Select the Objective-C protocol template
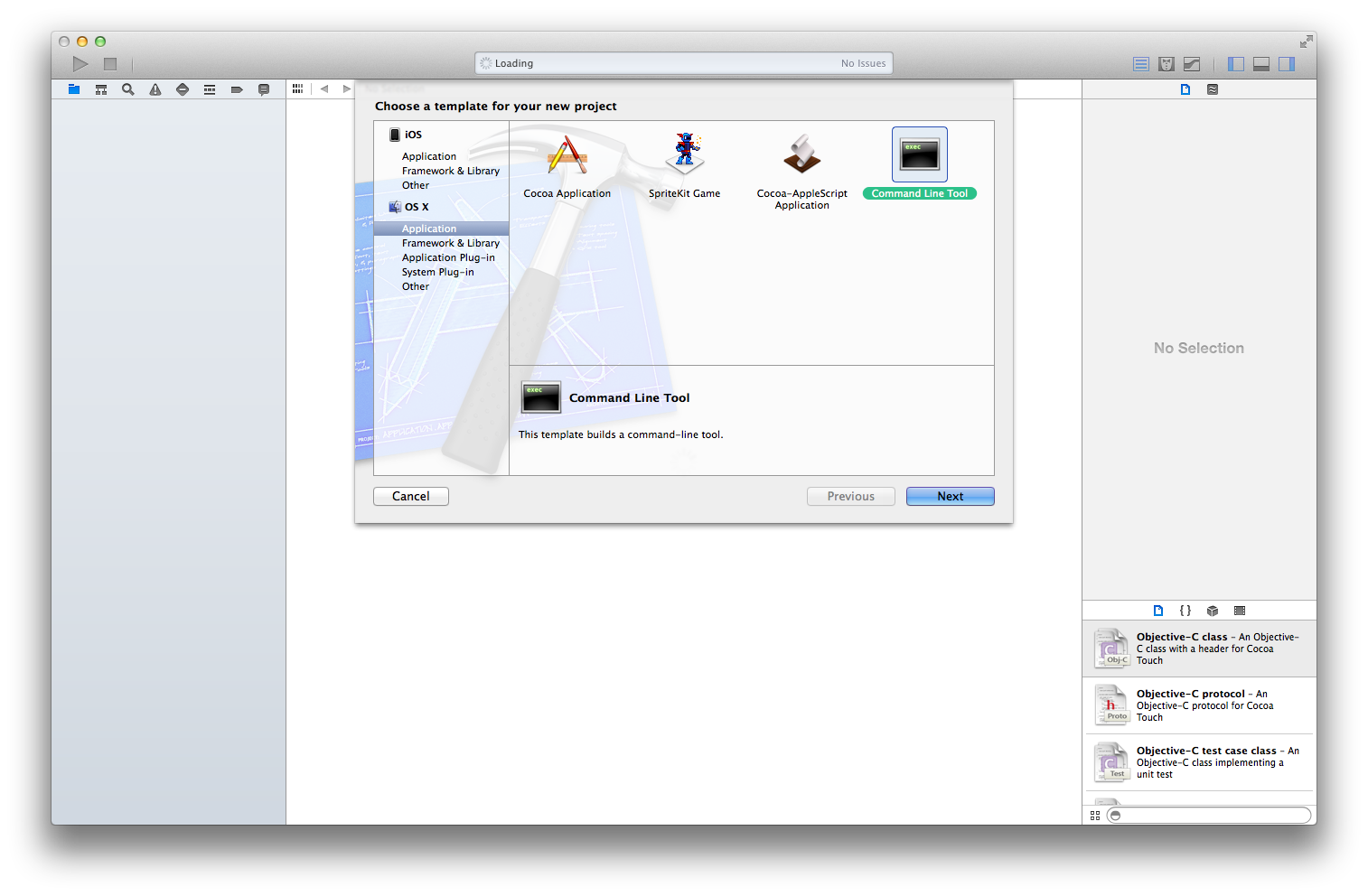 (1200, 705)
